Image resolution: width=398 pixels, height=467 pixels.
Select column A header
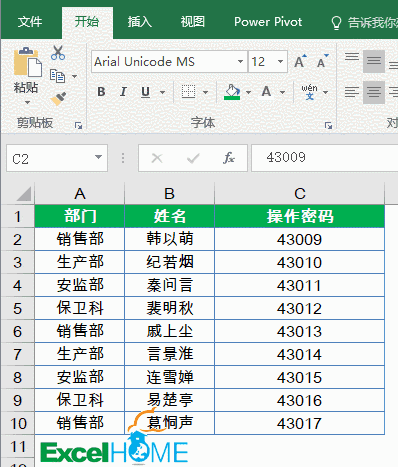[x=80, y=193]
